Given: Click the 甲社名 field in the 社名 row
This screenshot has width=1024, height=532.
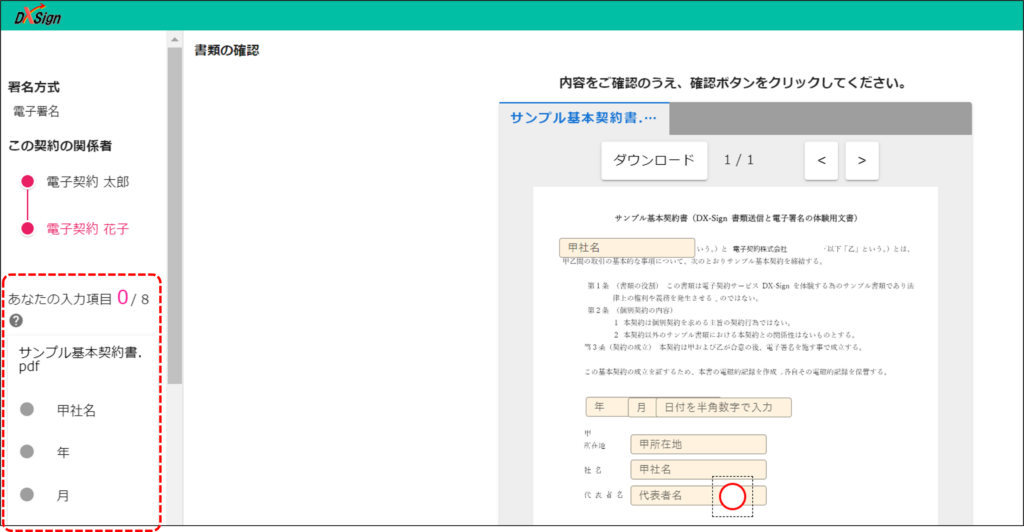Looking at the screenshot, I should coord(698,470).
